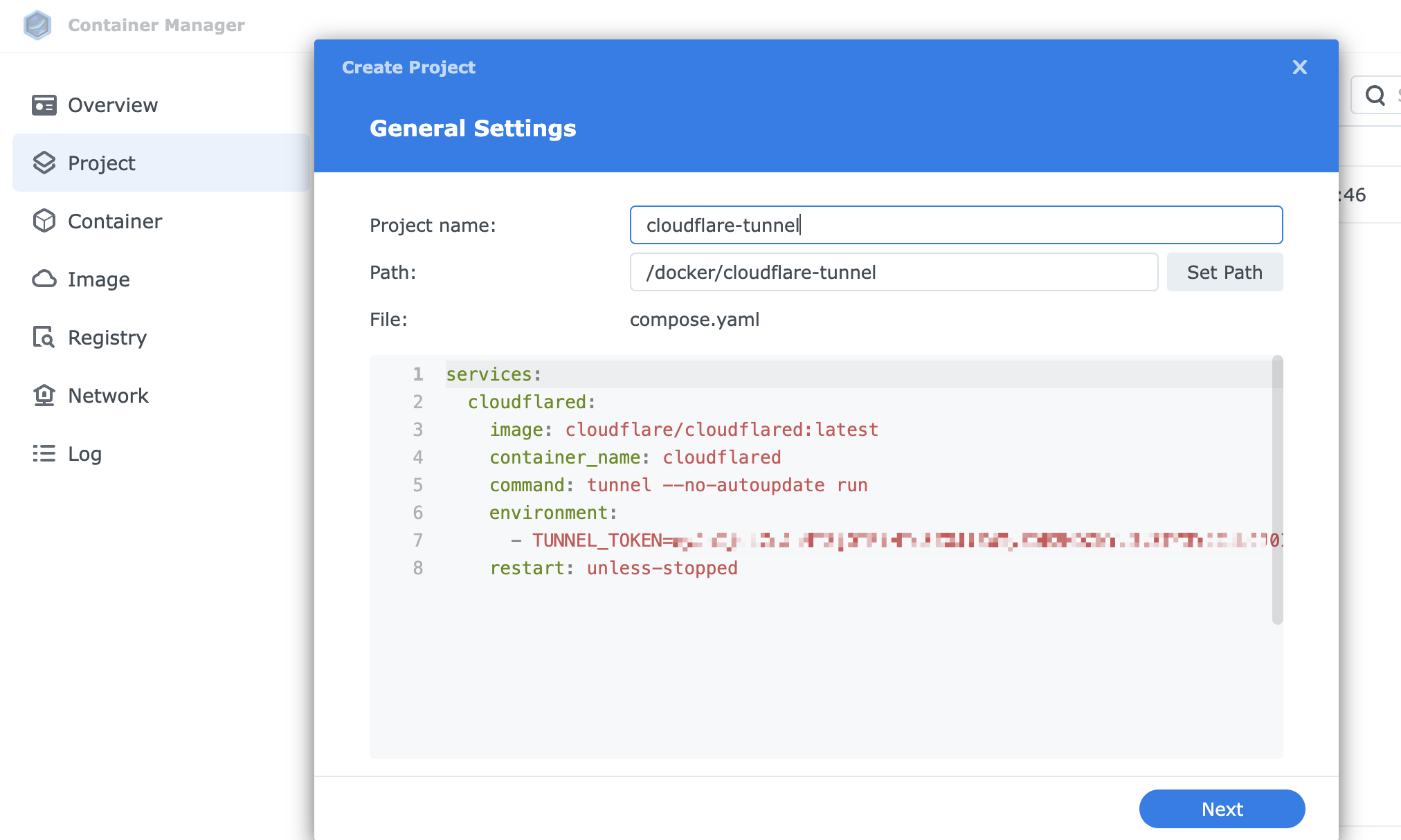Open the Image section
Image resolution: width=1401 pixels, height=840 pixels.
tap(161, 279)
